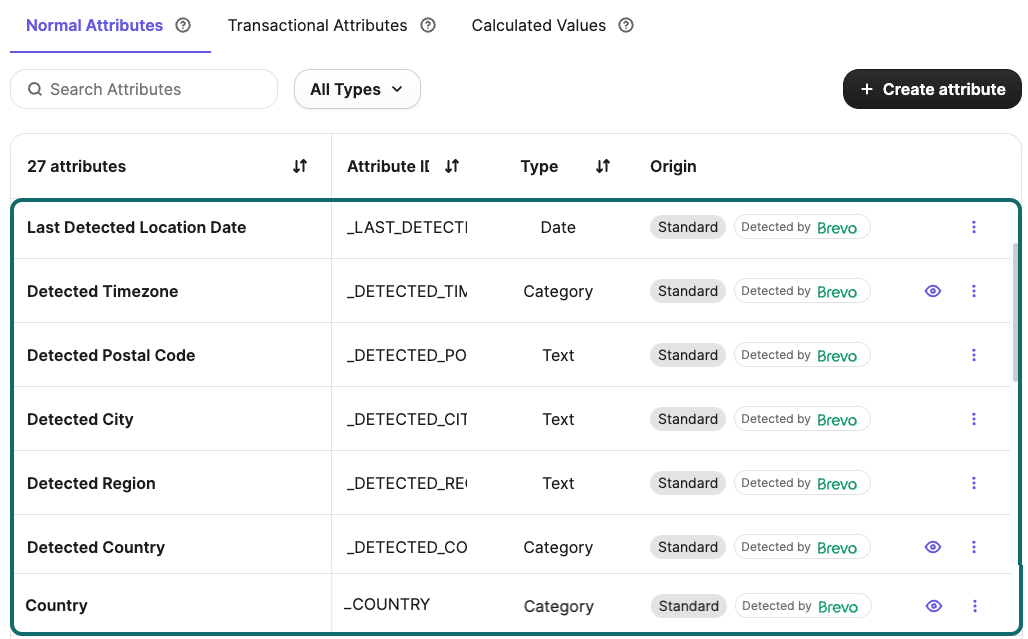Click Detected by Brevo badge in Detected Region row
Screen dimensions: 1028x639
(x=802, y=483)
